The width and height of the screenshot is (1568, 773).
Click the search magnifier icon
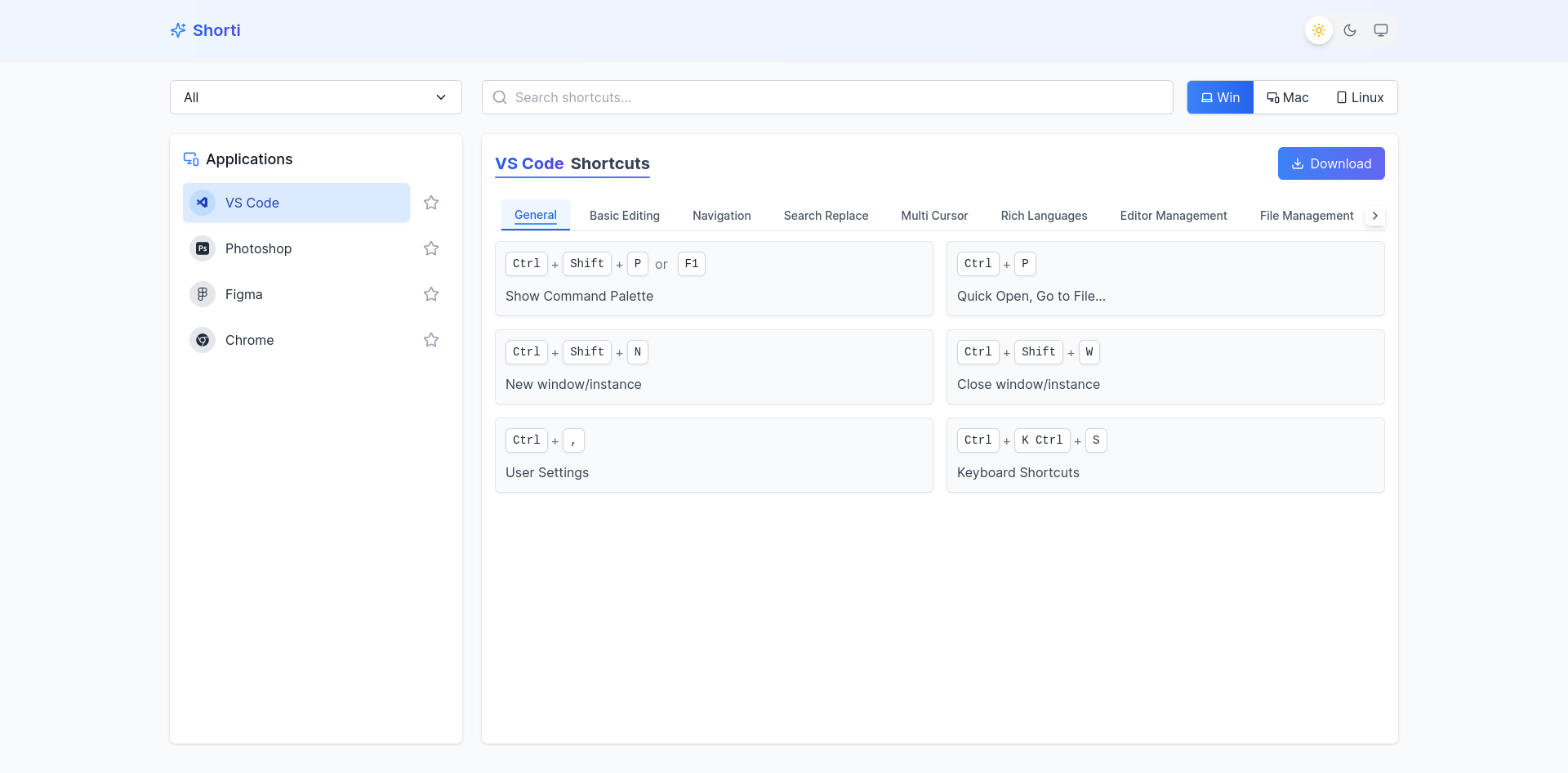[x=500, y=97]
